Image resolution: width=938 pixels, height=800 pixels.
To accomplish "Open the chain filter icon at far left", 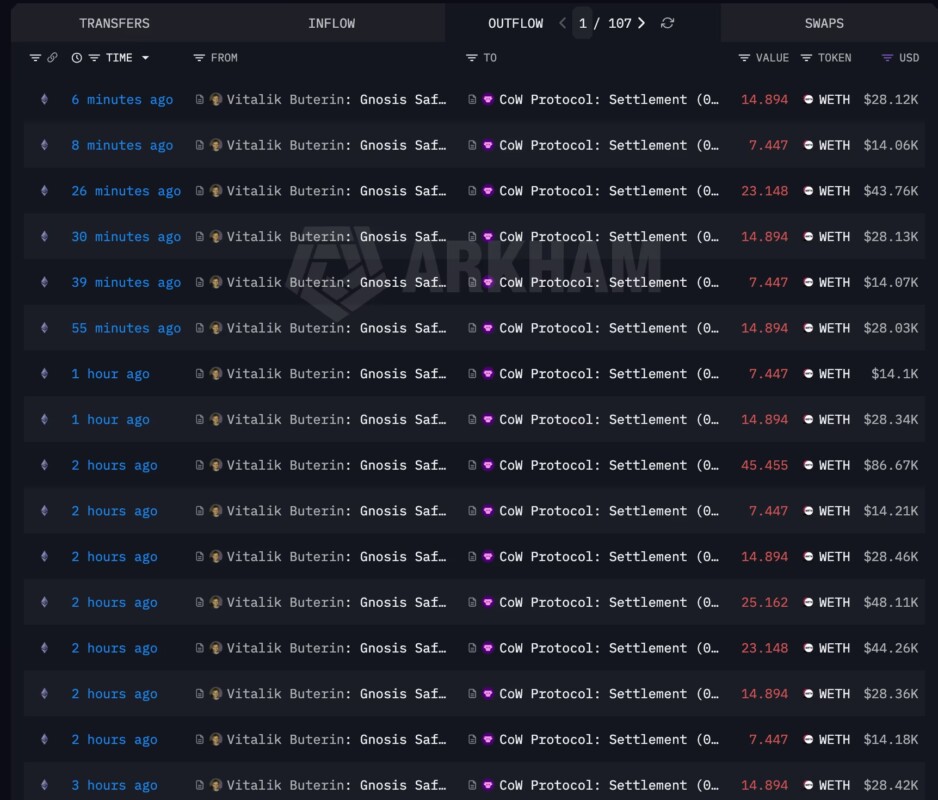I will pyautogui.click(x=36, y=58).
